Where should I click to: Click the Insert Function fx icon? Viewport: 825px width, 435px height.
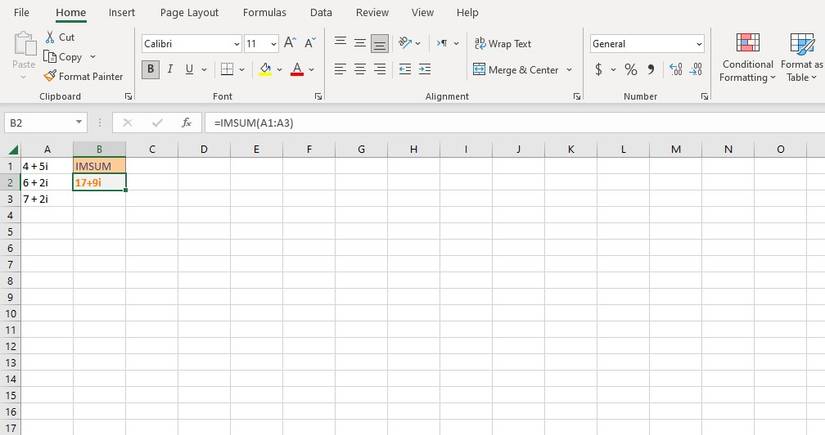click(186, 123)
